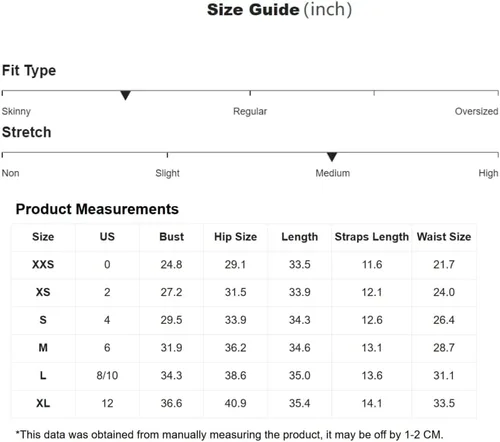The width and height of the screenshot is (500, 442).
Task: Click the Size Guide title
Action: pos(279,10)
